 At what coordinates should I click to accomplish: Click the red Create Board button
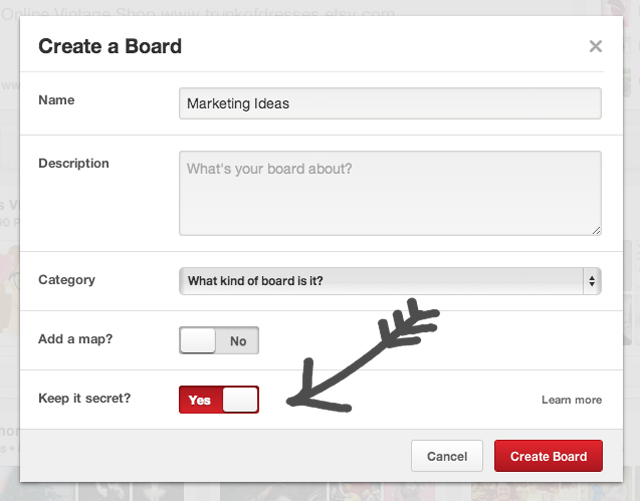pyautogui.click(x=548, y=456)
